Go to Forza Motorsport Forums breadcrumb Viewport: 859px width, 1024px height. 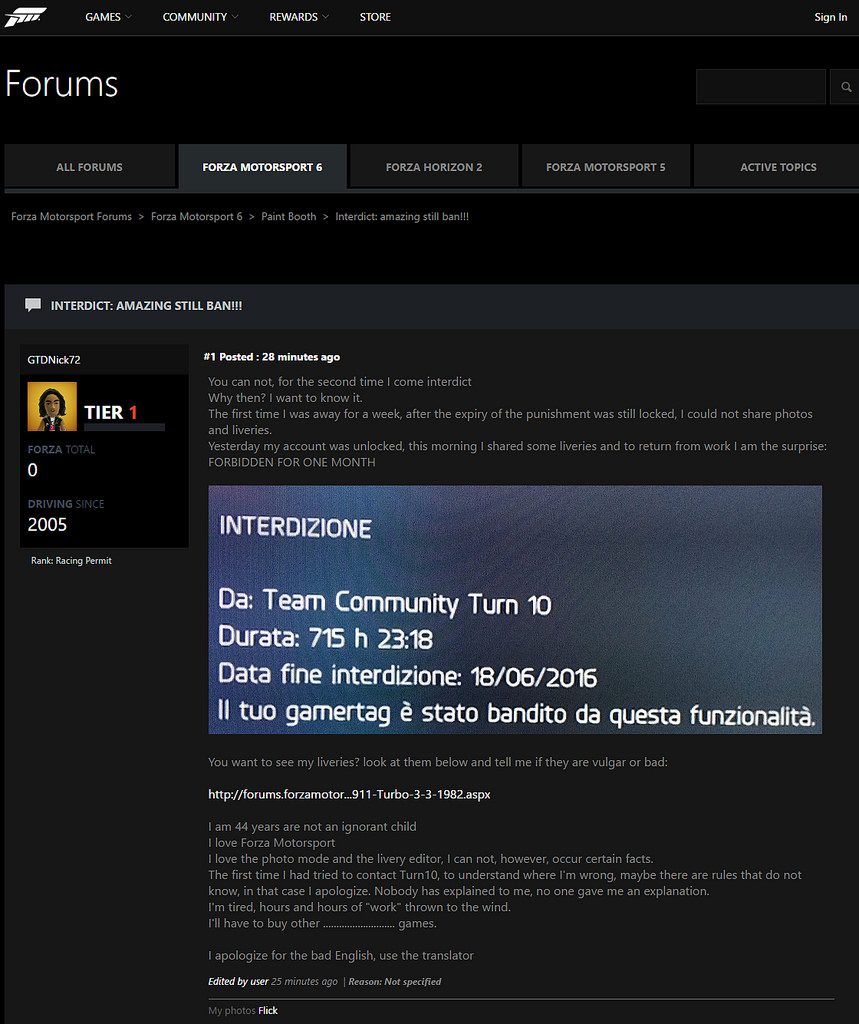tap(71, 217)
